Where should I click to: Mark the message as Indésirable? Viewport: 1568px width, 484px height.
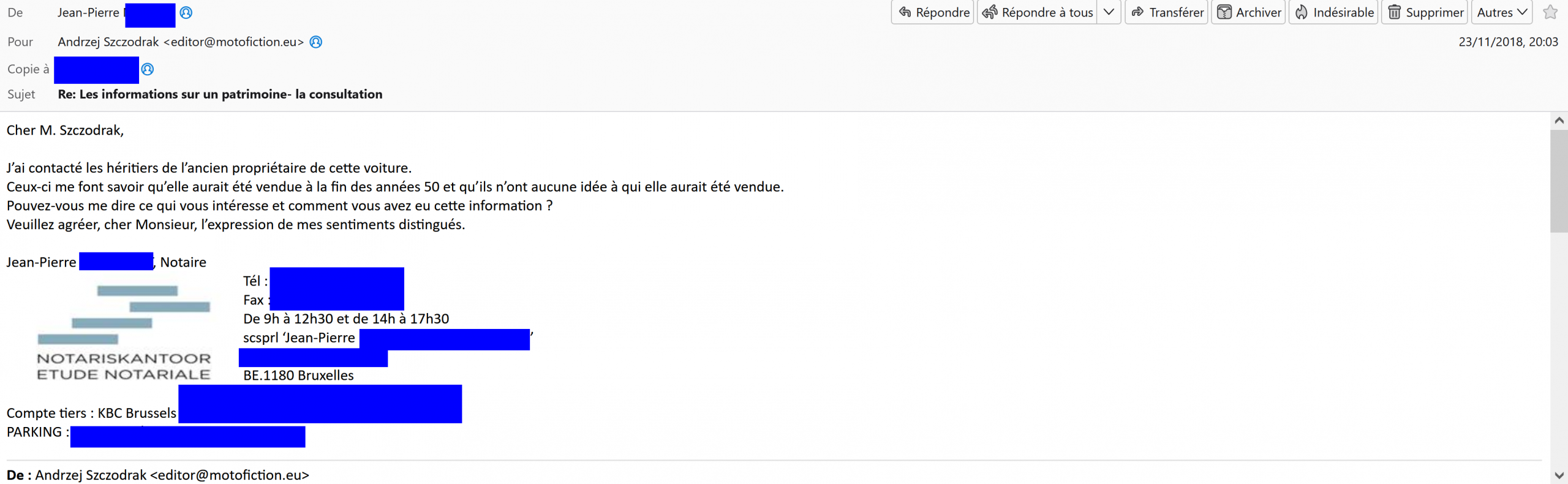[x=1333, y=12]
